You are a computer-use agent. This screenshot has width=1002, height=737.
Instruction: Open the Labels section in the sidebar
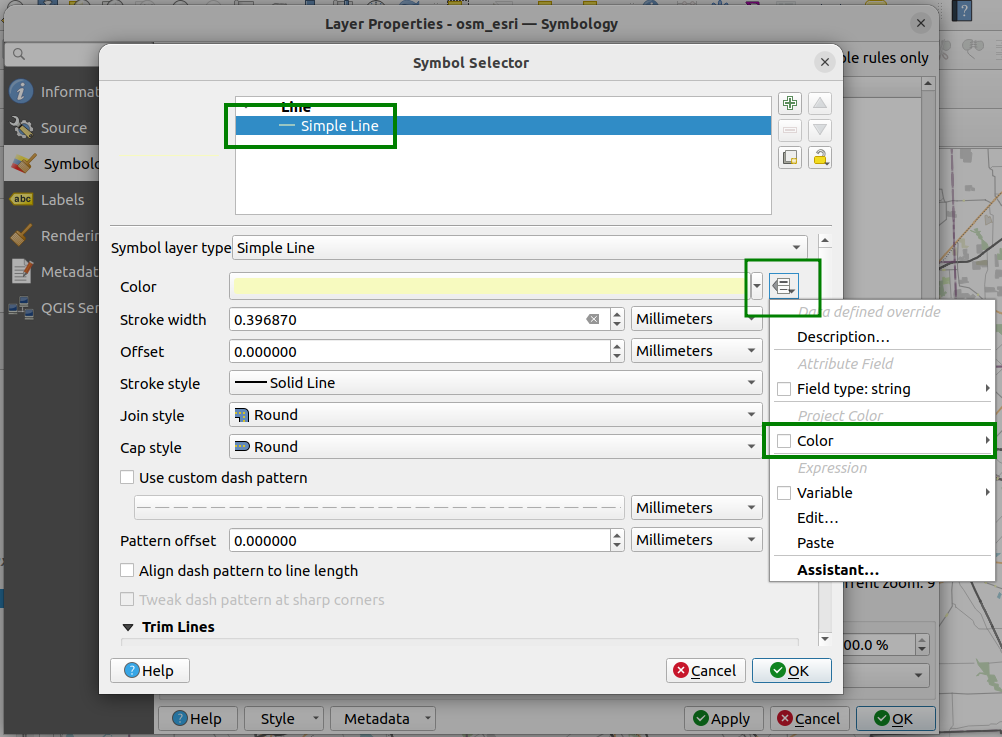62,200
